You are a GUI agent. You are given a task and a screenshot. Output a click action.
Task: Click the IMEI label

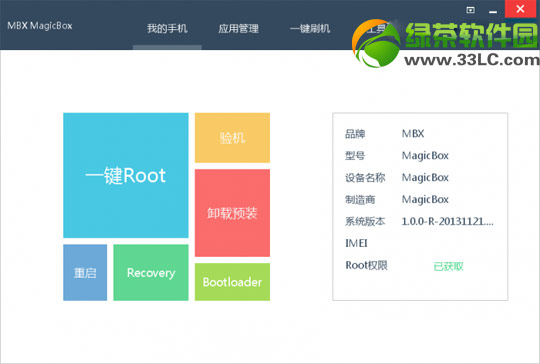pos(356,243)
